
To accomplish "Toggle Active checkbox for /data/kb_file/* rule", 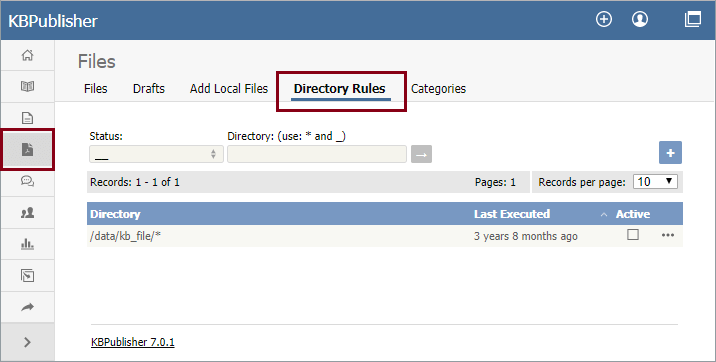I will coord(633,235).
